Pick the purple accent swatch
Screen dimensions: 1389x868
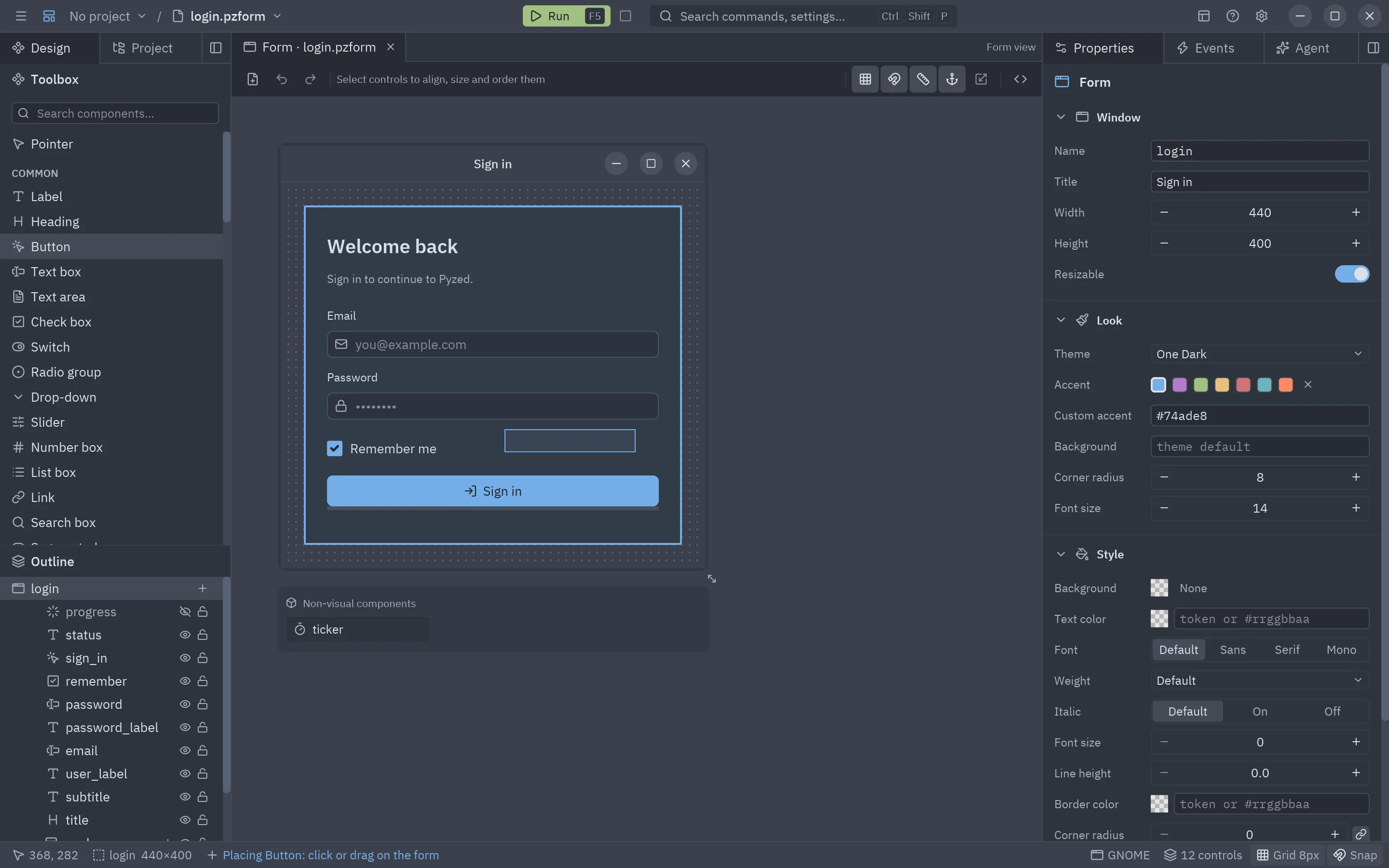[1180, 385]
